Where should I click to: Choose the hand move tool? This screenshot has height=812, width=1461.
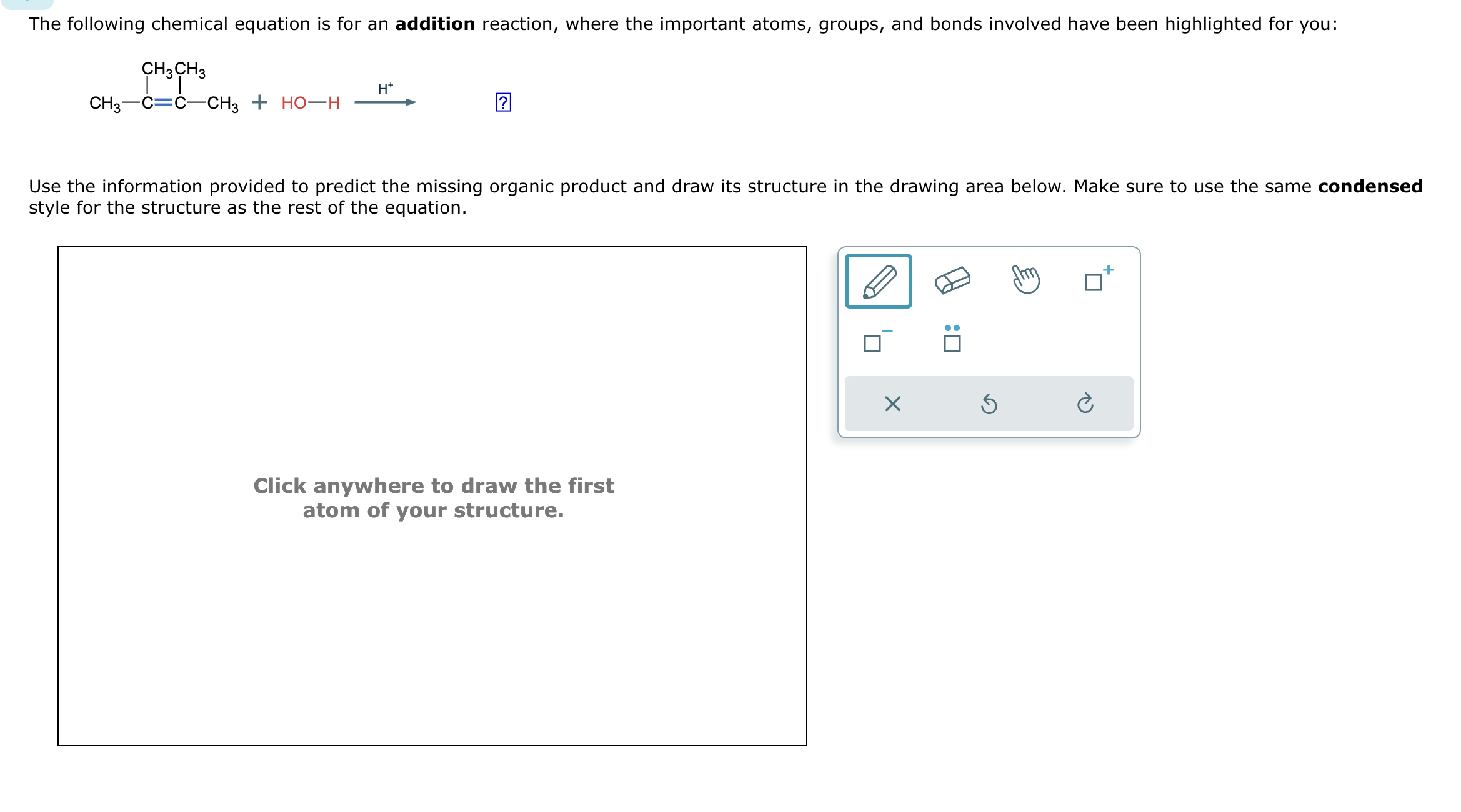tap(1025, 279)
